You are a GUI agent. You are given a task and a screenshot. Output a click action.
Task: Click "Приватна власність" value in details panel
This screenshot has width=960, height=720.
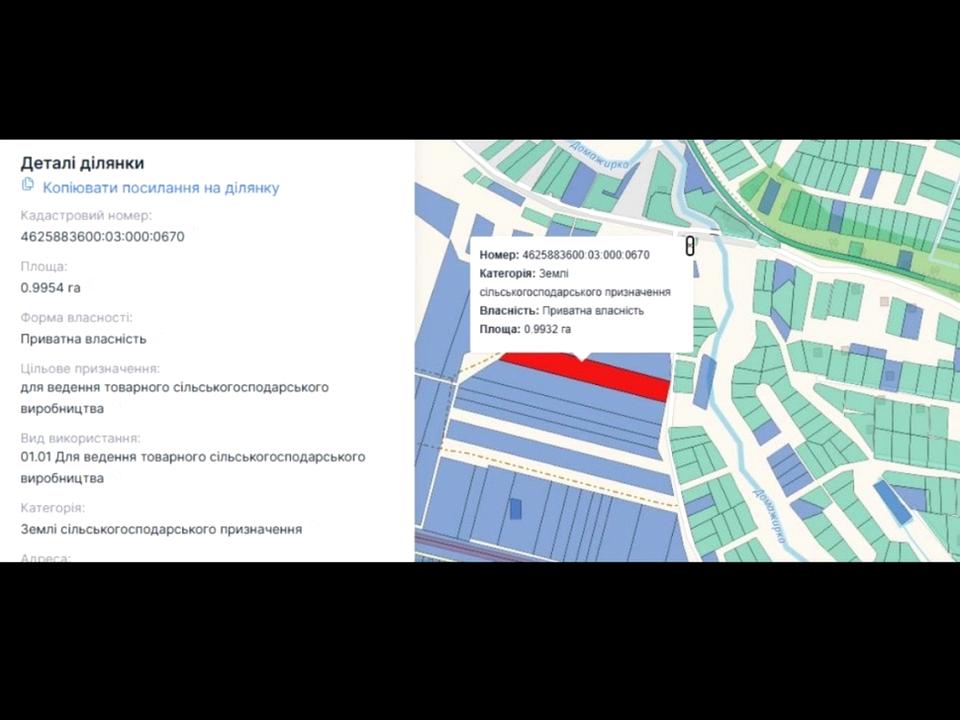[x=83, y=339]
